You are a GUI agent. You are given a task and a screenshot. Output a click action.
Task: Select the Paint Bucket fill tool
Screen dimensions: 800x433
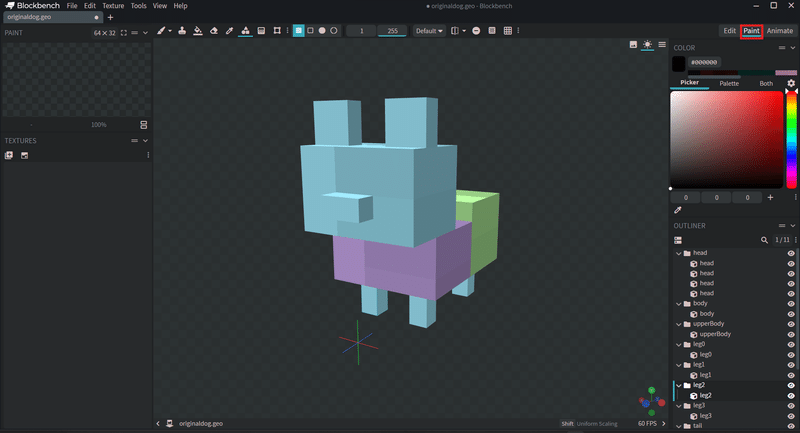click(x=197, y=31)
